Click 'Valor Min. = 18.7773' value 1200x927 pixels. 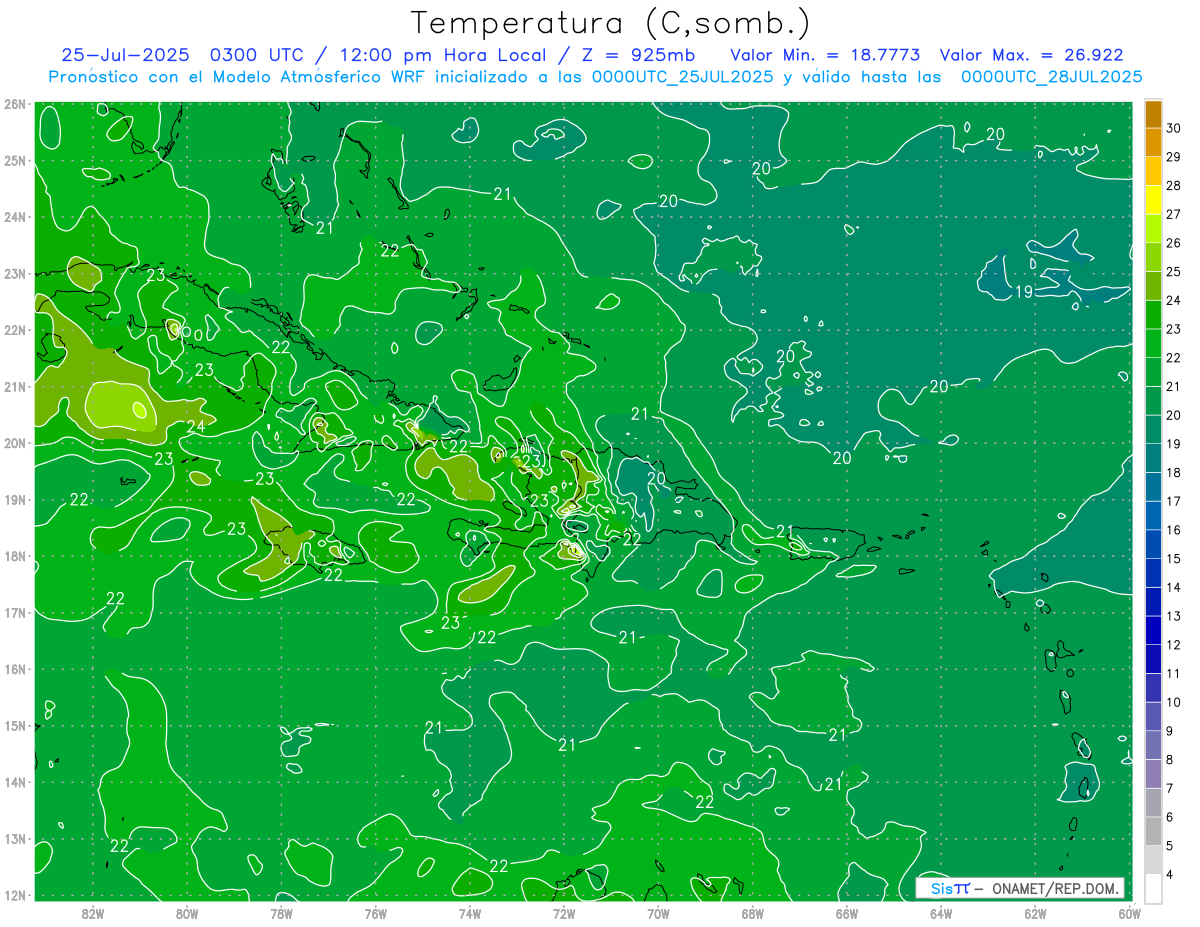point(825,55)
